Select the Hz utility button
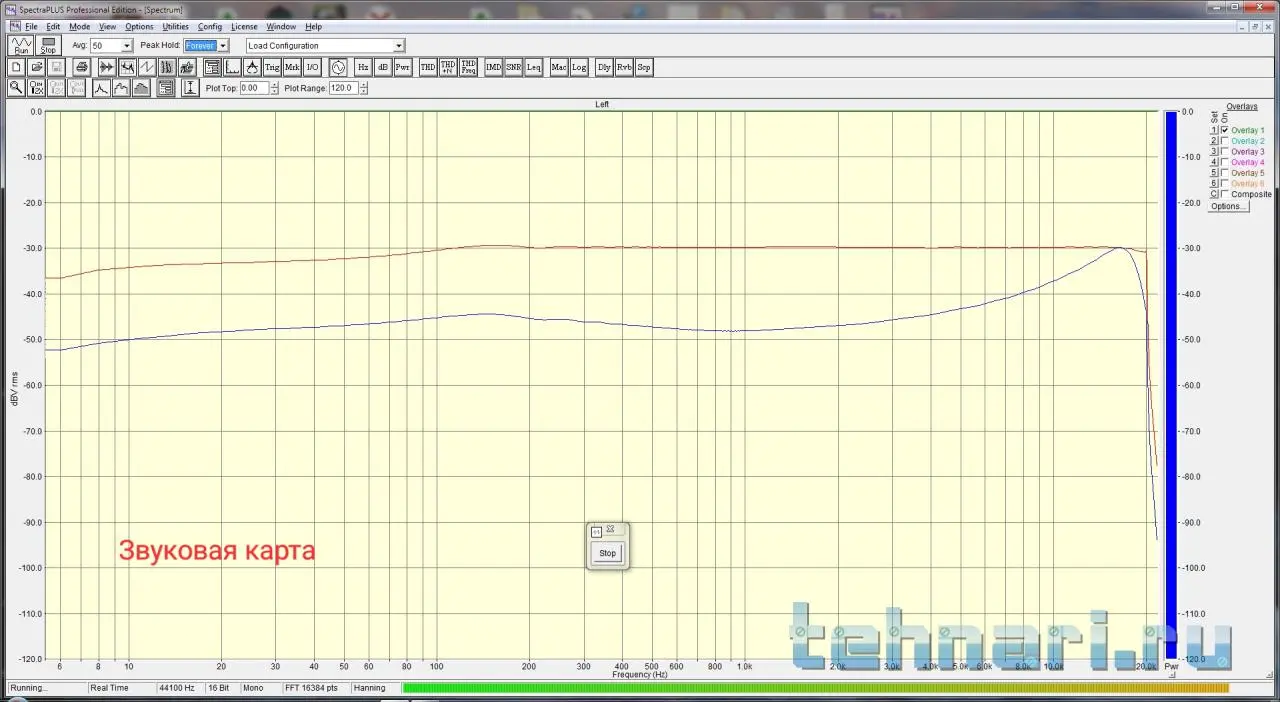Screen dimensions: 1280x702 coord(363,67)
